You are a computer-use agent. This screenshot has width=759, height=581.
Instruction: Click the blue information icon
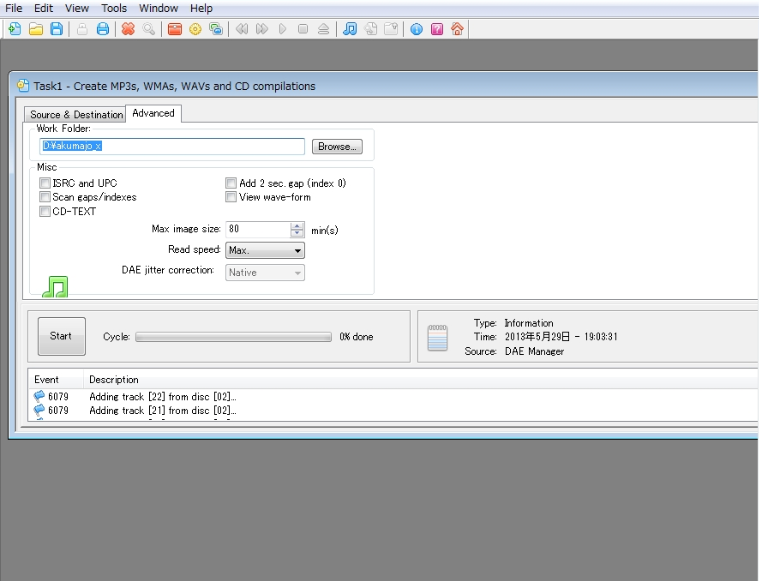416,29
